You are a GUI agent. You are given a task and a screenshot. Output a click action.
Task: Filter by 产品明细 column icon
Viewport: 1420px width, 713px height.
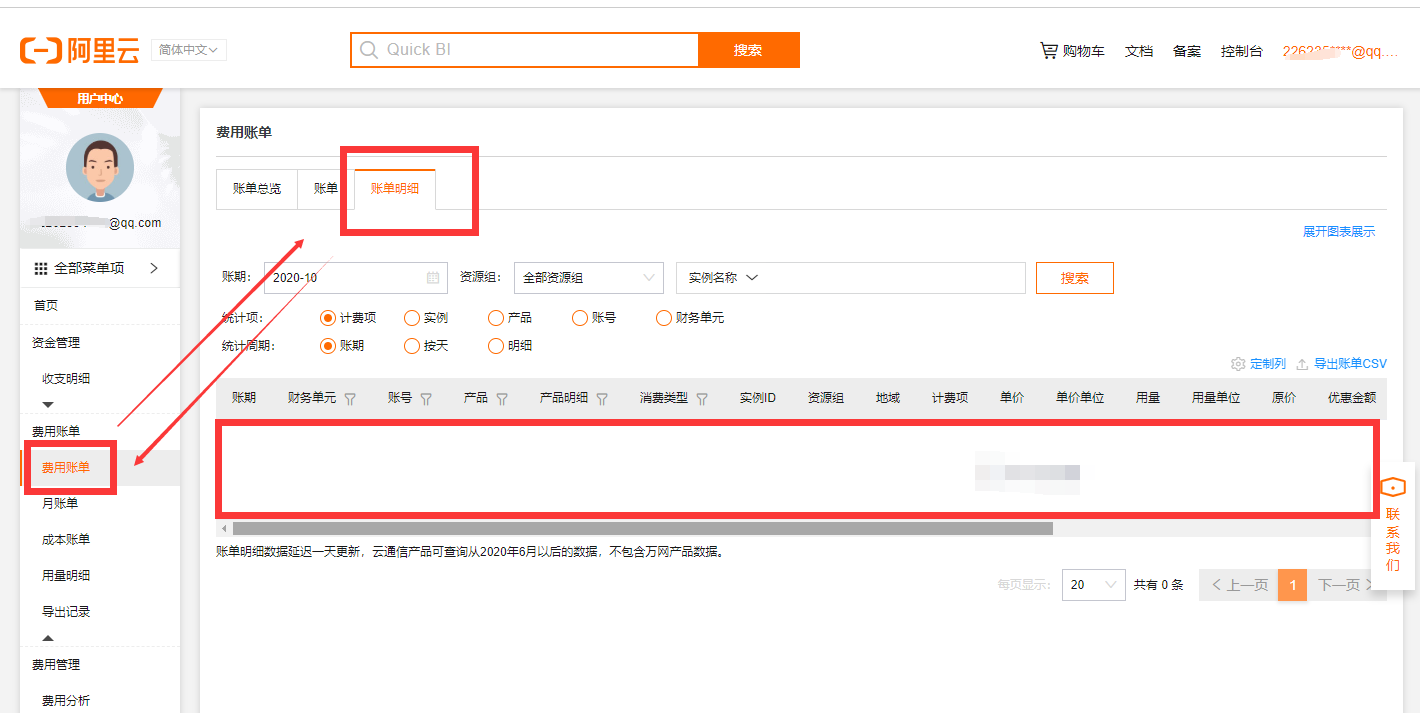(x=602, y=398)
